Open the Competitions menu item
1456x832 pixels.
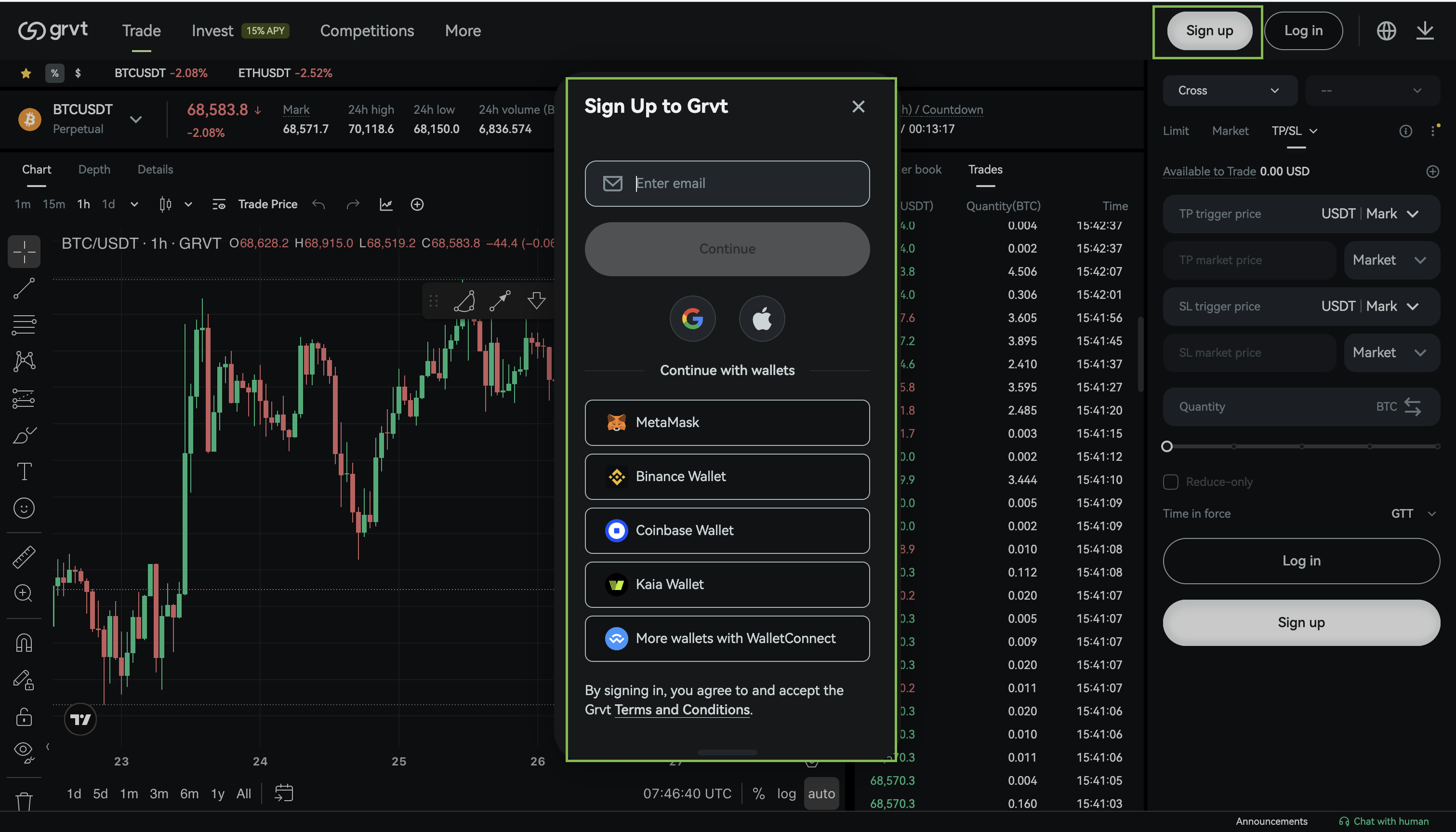tap(367, 31)
